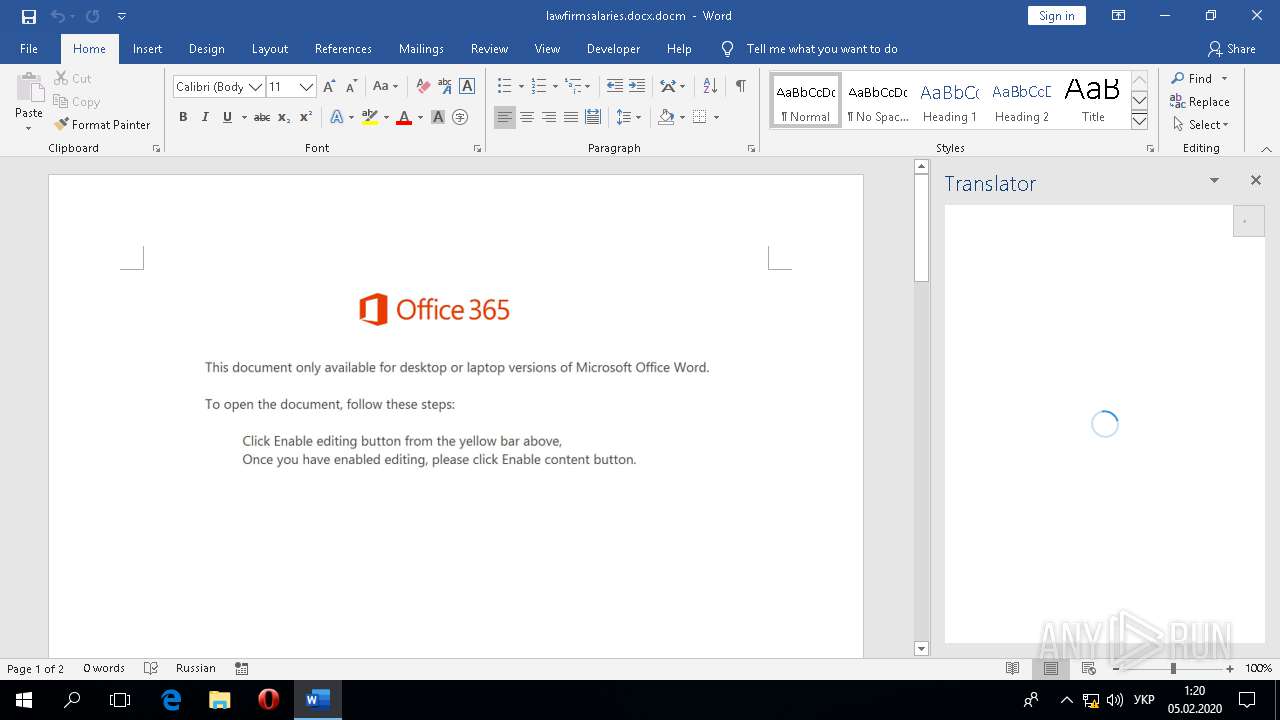The image size is (1280, 720).
Task: Clear all formatting with the eraser icon
Action: [x=423, y=87]
